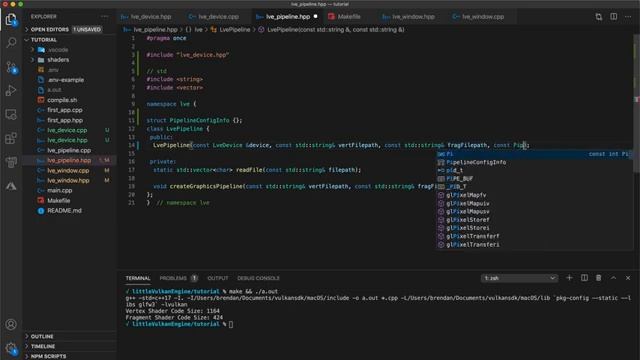This screenshot has width=640, height=360.
Task: Split the terminal panel
Action: 584,278
